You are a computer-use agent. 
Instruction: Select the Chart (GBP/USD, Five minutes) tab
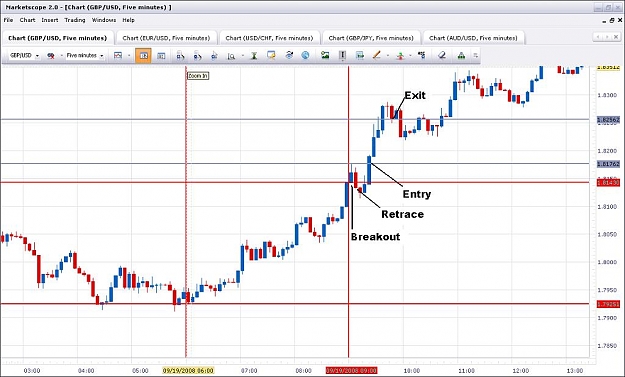coord(58,38)
